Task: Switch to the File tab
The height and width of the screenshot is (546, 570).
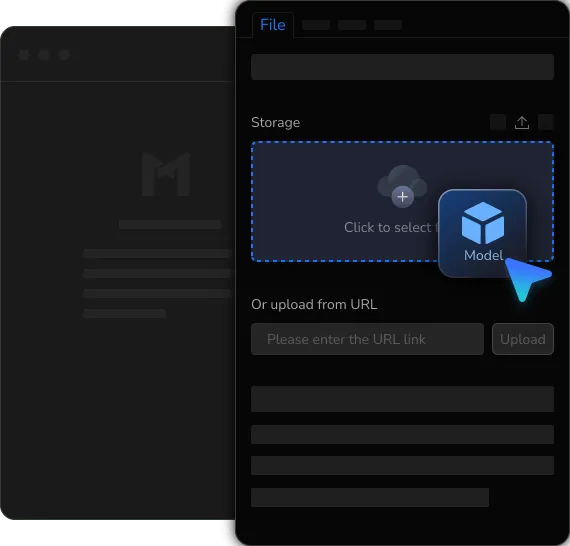Action: tap(273, 25)
